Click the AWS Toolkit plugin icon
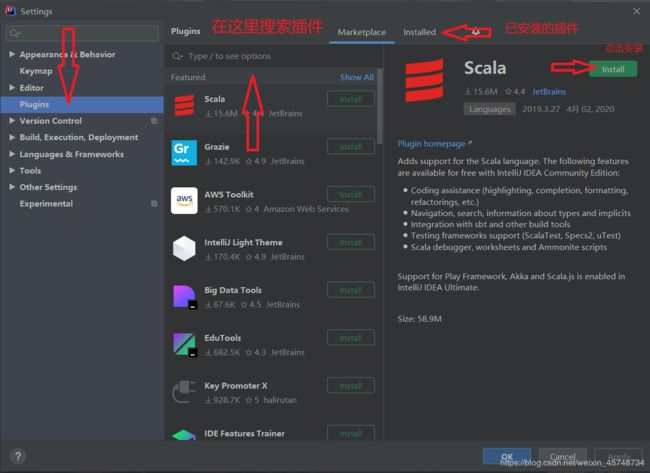The height and width of the screenshot is (473, 650). coord(184,200)
